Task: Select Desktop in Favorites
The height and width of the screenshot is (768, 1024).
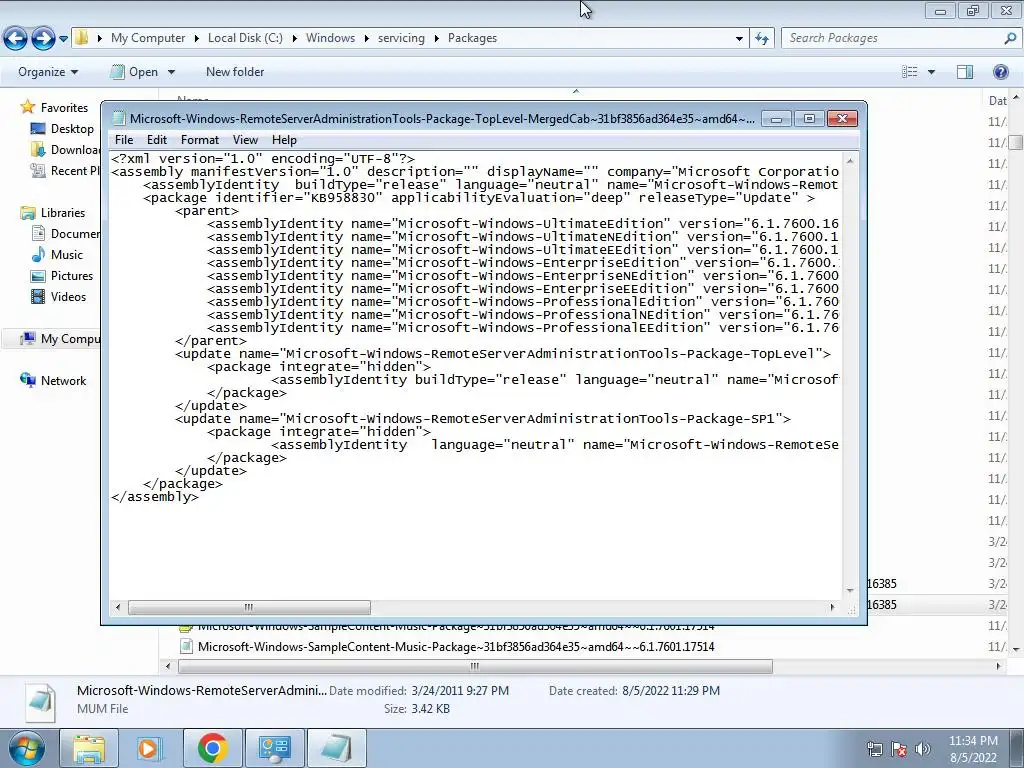Action: [72, 129]
